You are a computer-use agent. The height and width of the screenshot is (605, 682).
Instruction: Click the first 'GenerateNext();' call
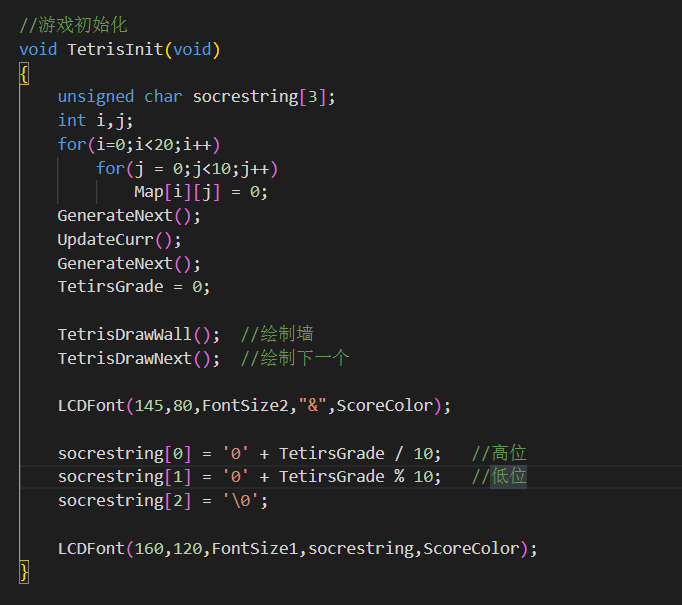129,216
